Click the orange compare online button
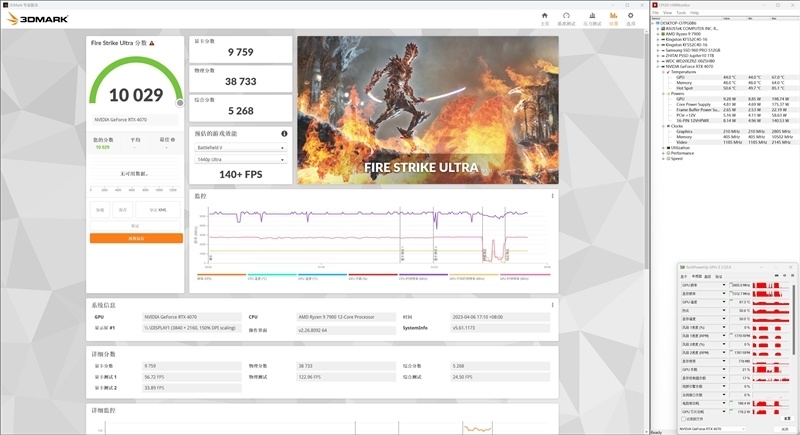Screen dimensions: 800x435 pyautogui.click(x=136, y=238)
